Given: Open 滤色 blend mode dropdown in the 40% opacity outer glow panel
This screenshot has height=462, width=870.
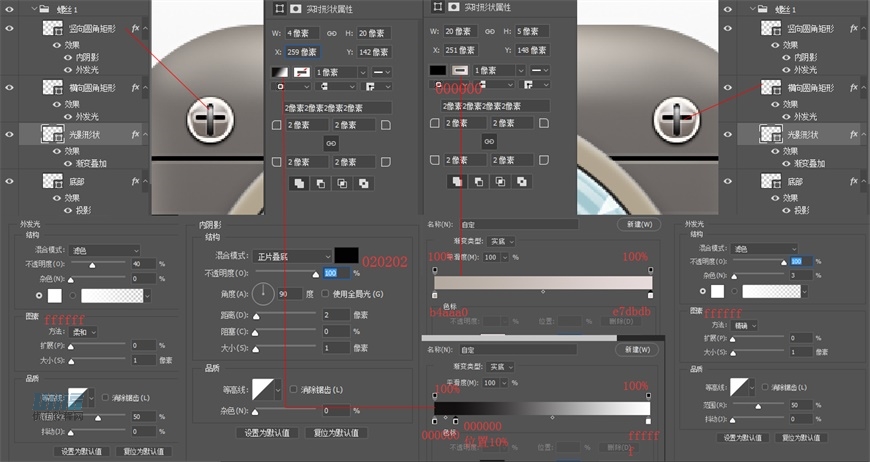Looking at the screenshot, I should coord(104,251).
